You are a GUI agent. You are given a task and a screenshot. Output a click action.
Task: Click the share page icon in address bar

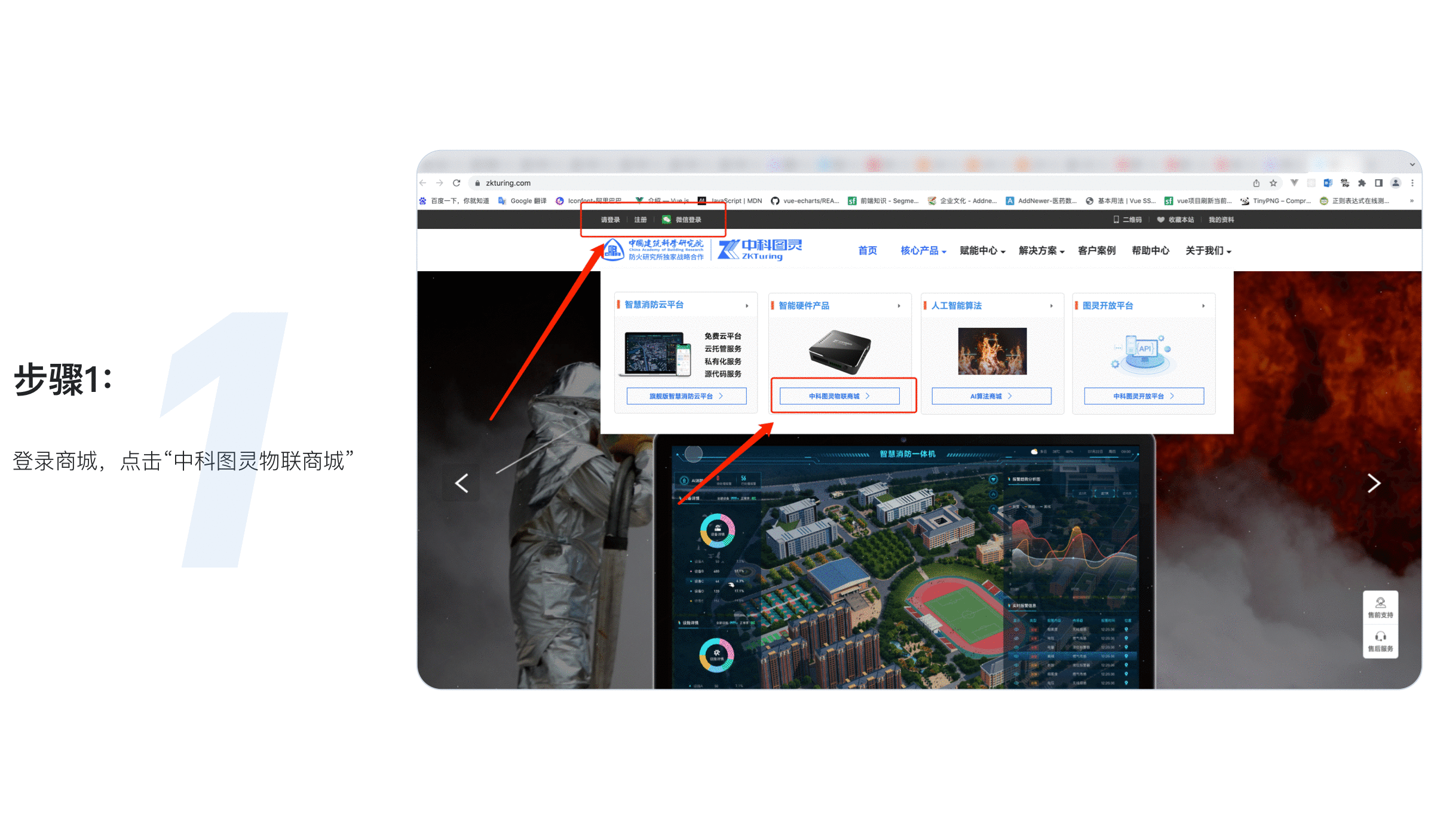click(1257, 183)
